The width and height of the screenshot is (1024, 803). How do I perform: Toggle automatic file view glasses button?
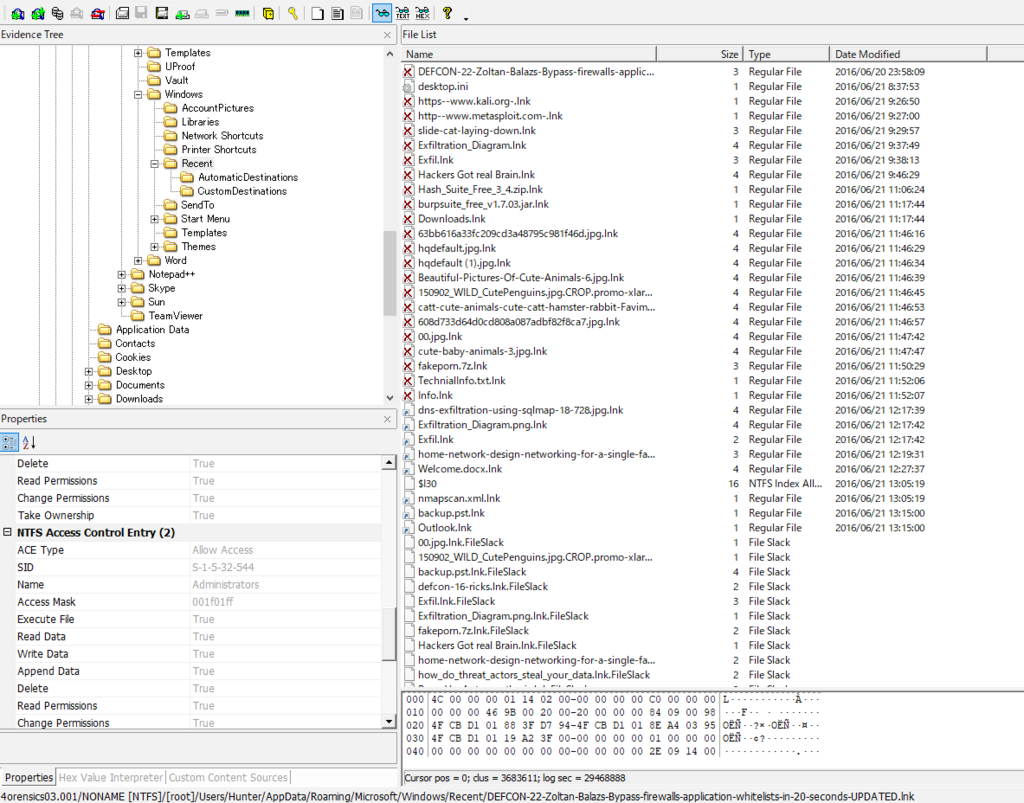(382, 13)
